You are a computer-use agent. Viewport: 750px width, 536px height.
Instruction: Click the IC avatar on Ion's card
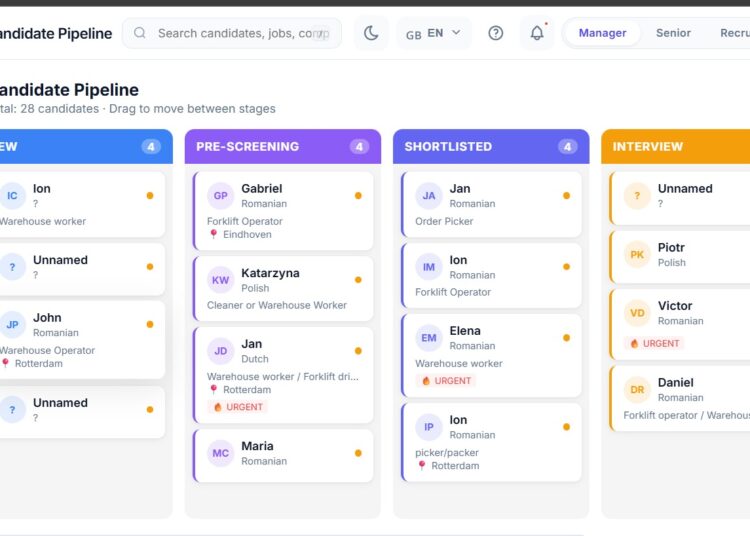12,196
